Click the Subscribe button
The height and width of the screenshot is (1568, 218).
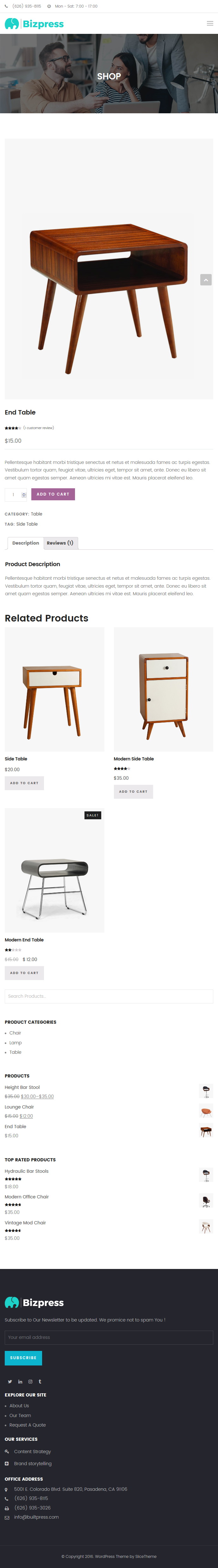[x=23, y=1357]
